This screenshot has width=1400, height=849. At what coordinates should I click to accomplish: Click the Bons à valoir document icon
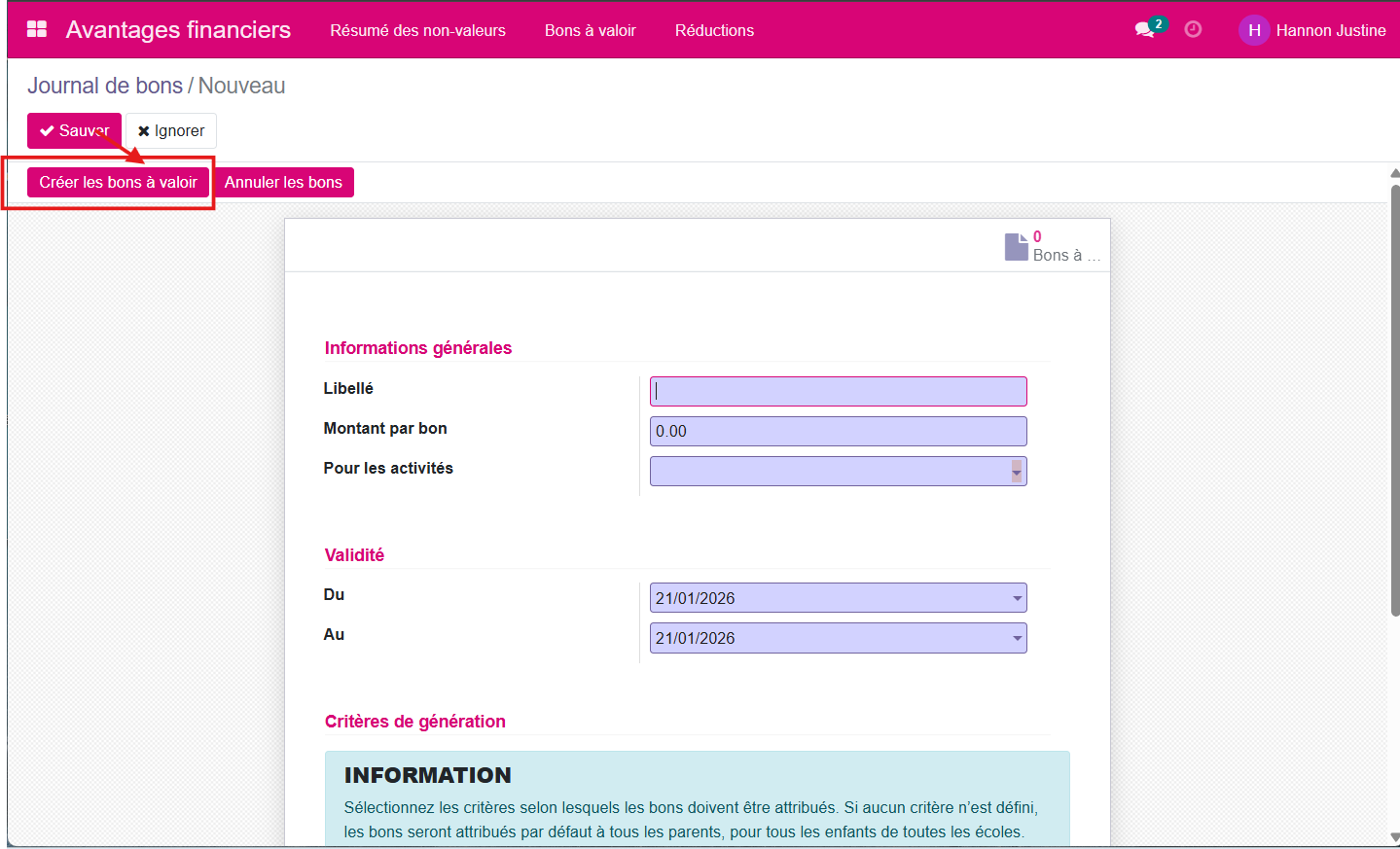[x=1016, y=247]
